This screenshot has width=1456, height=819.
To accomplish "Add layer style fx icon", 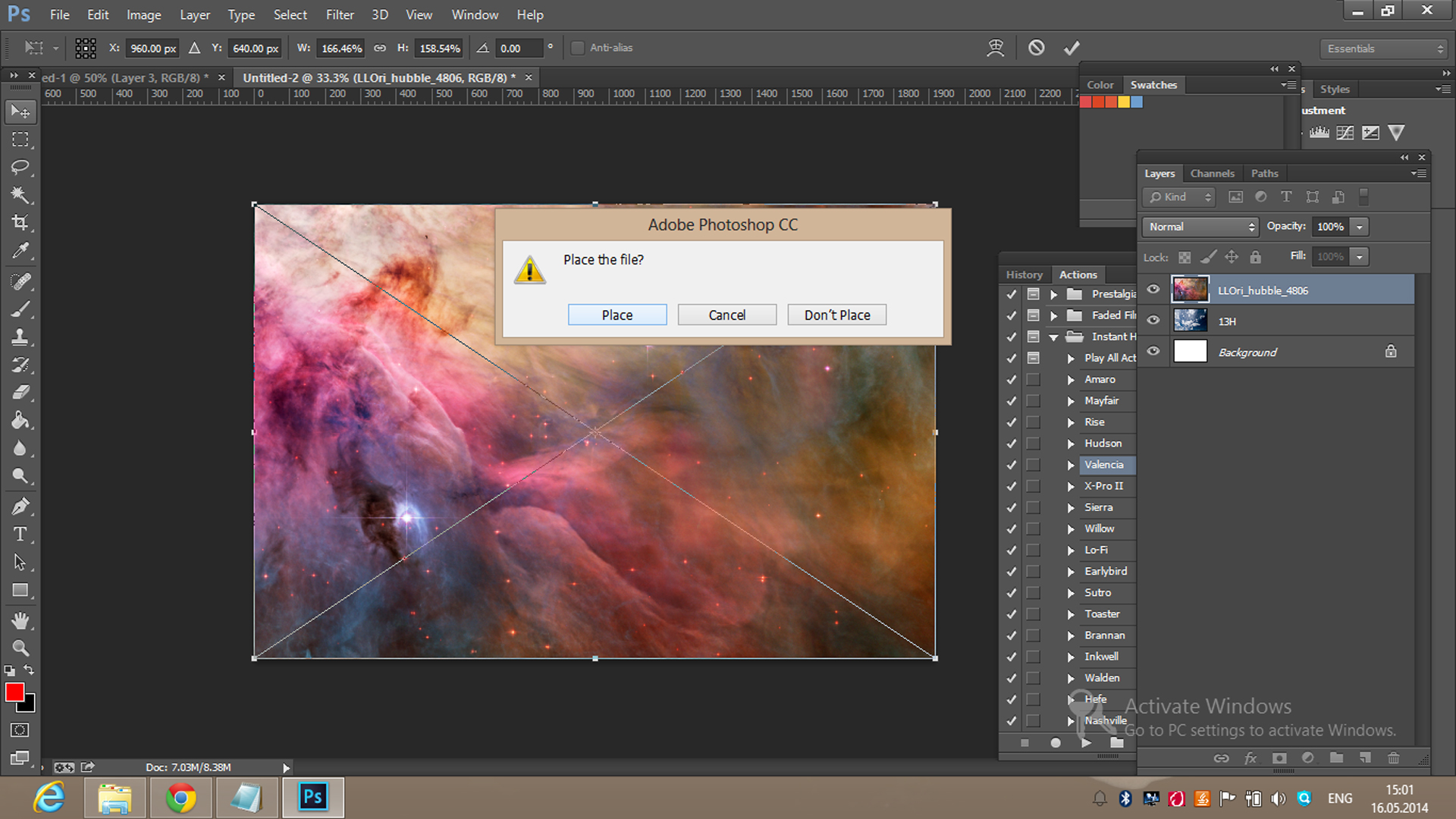I will (x=1250, y=758).
